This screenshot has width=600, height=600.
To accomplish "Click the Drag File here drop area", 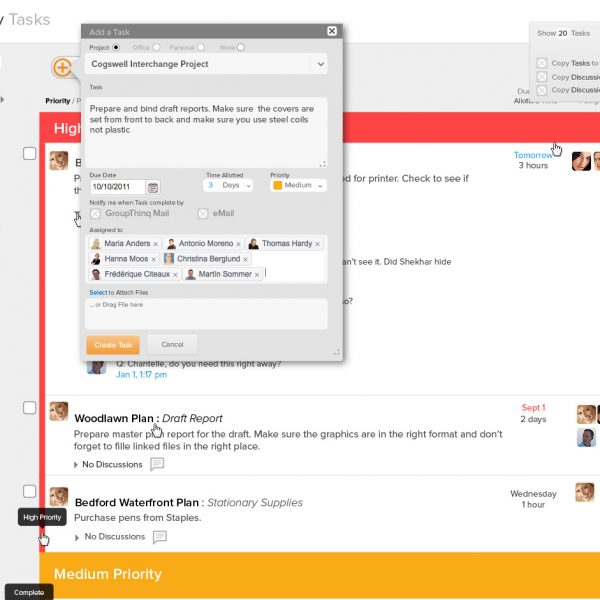I will (x=206, y=314).
